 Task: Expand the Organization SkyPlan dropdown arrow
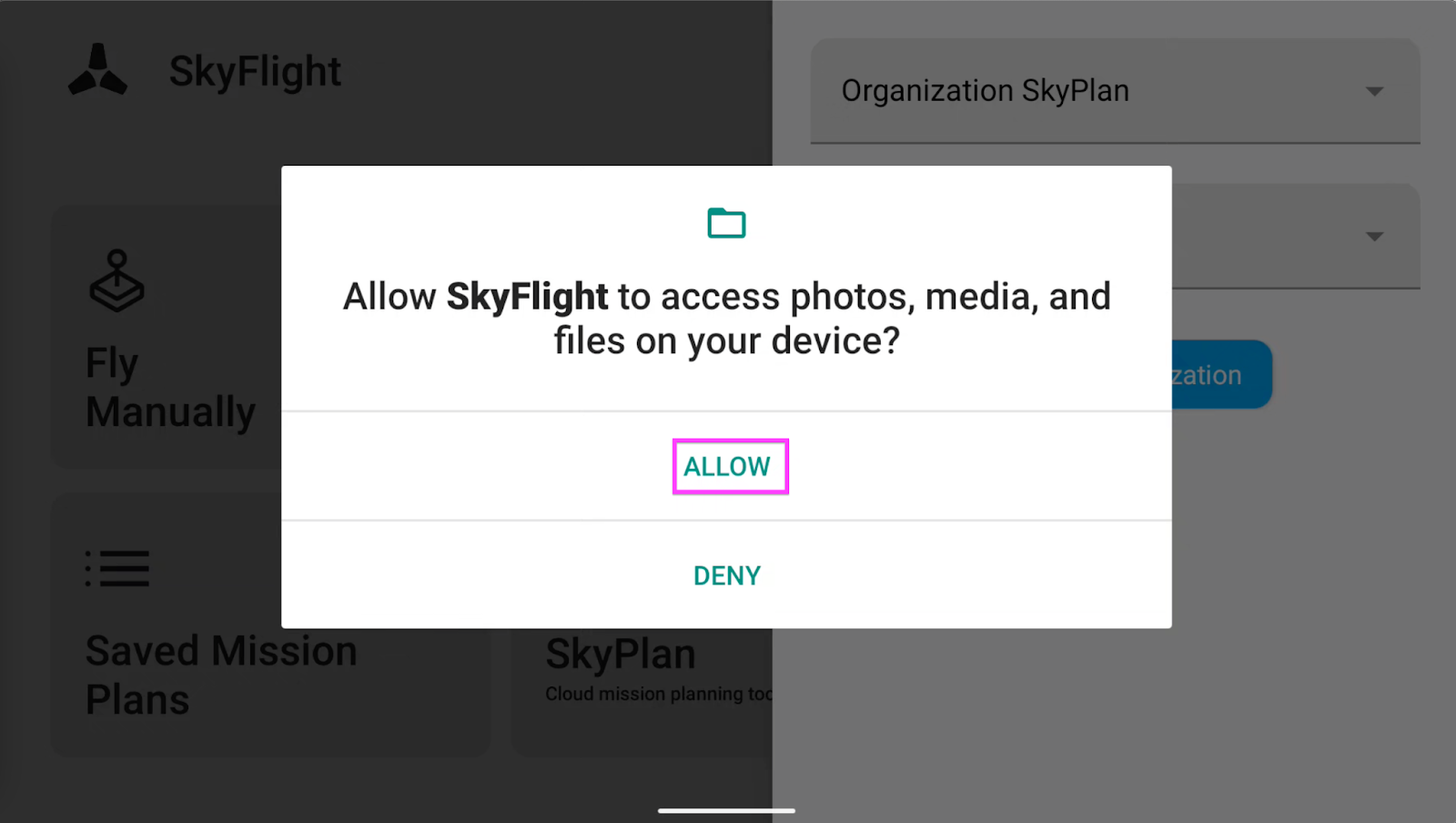coord(1374,91)
